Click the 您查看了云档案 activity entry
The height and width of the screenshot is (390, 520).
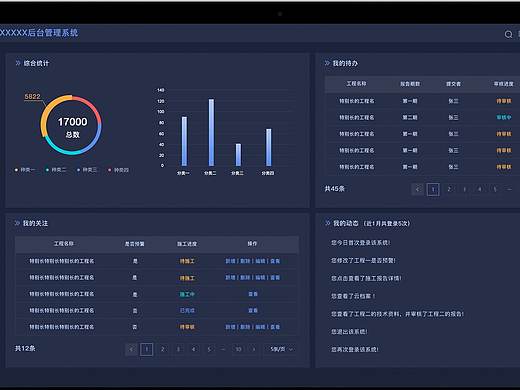353,296
